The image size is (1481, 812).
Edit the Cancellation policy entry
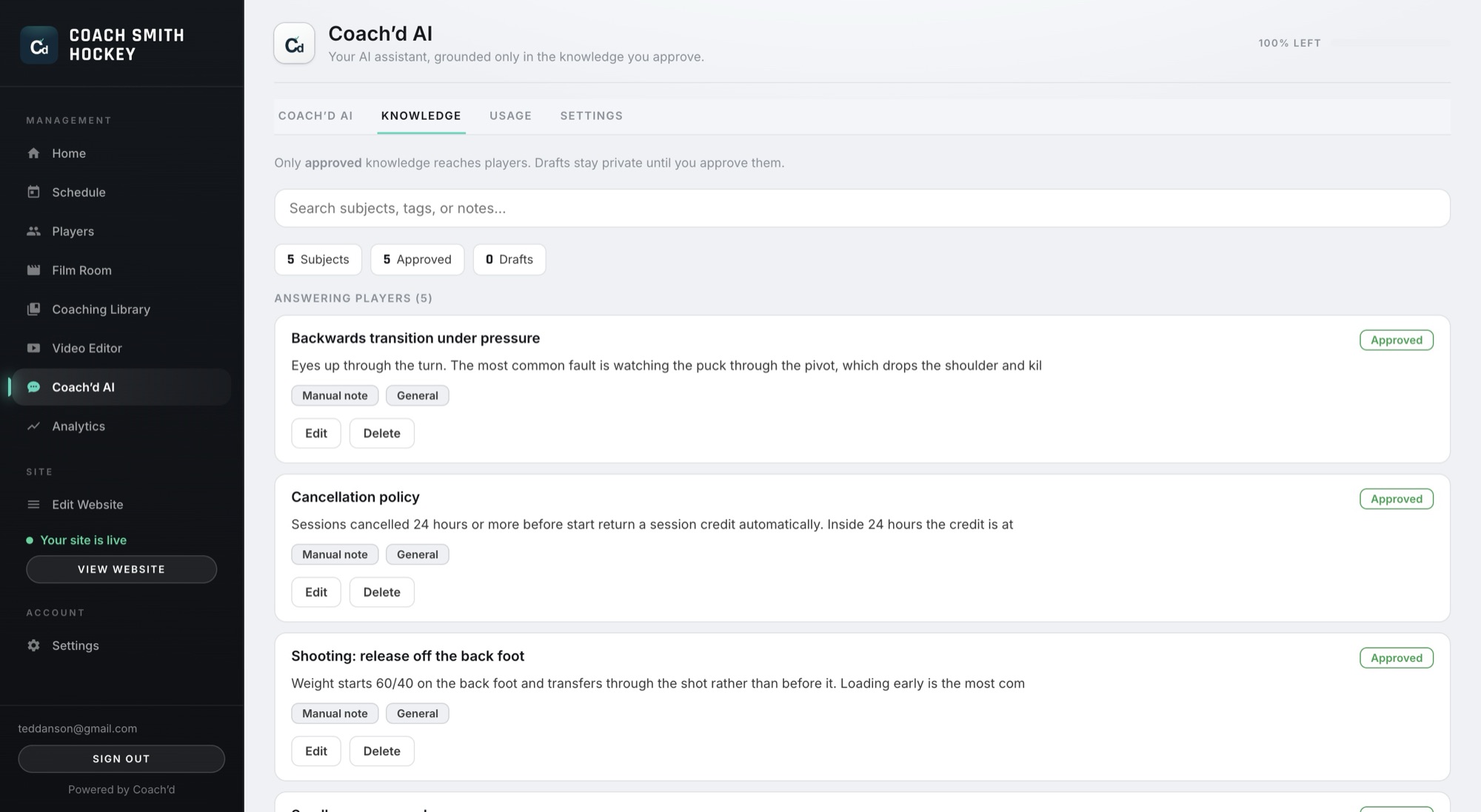pos(316,592)
